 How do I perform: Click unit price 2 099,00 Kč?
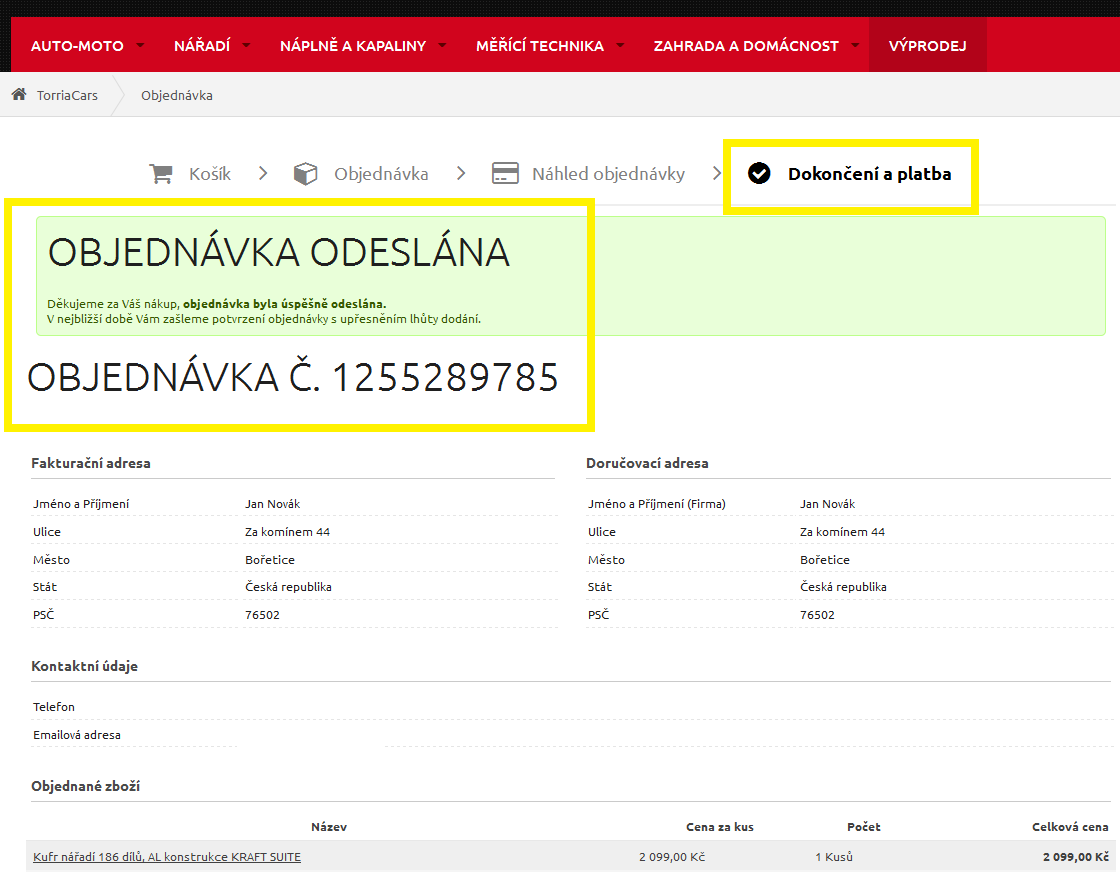[x=671, y=856]
